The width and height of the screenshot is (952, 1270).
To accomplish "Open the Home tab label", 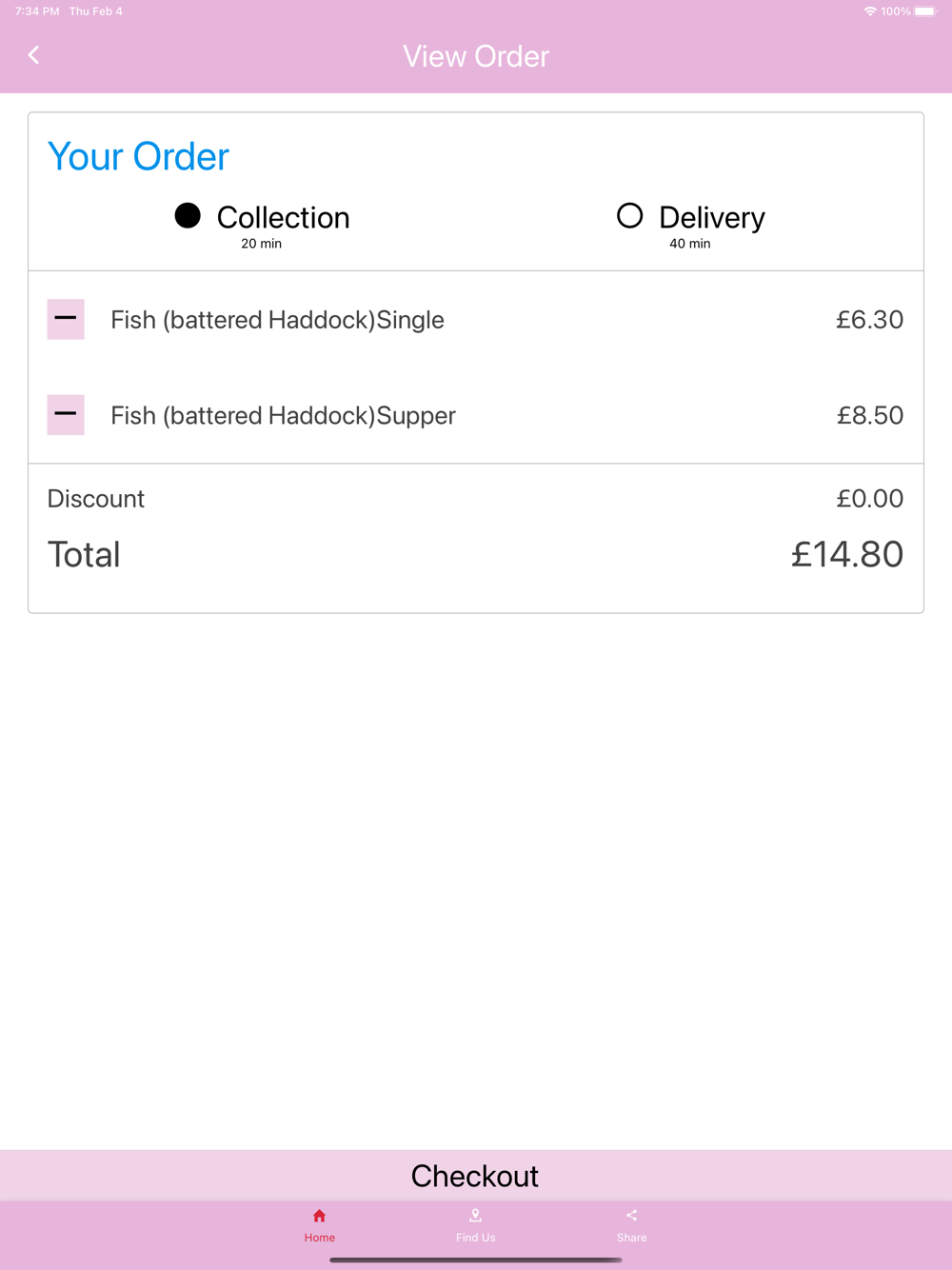I will (320, 1238).
